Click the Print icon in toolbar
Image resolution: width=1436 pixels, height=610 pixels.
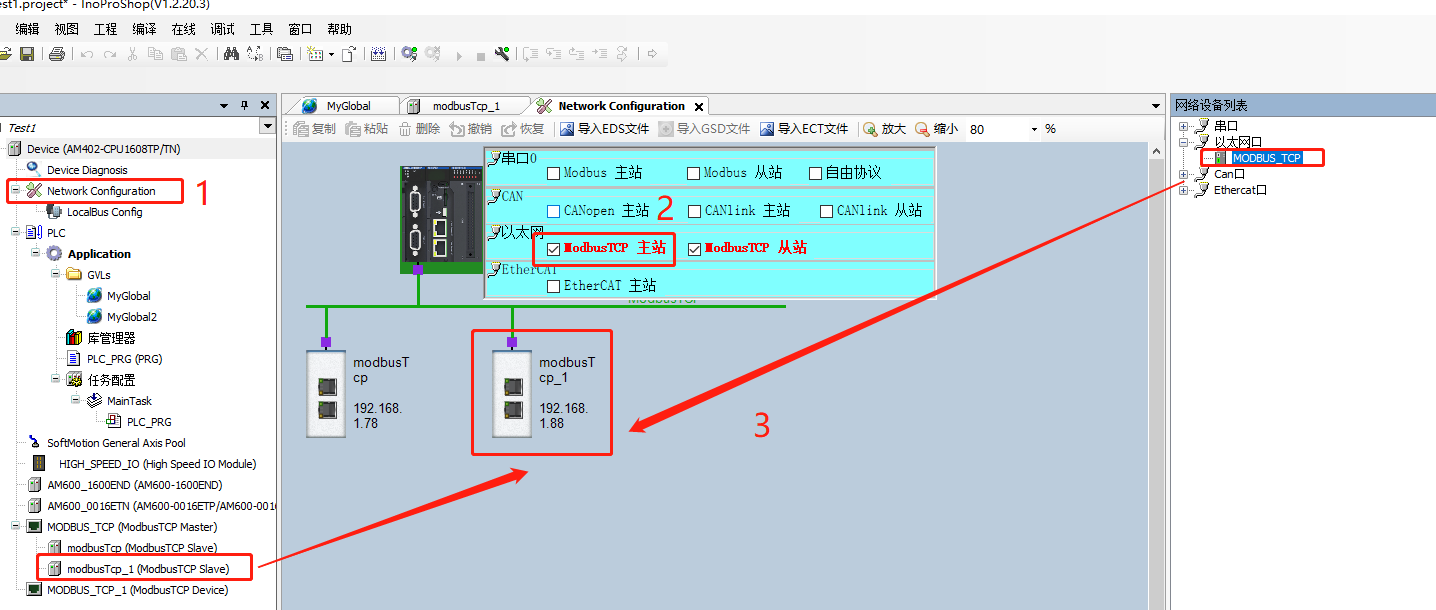tap(57, 54)
